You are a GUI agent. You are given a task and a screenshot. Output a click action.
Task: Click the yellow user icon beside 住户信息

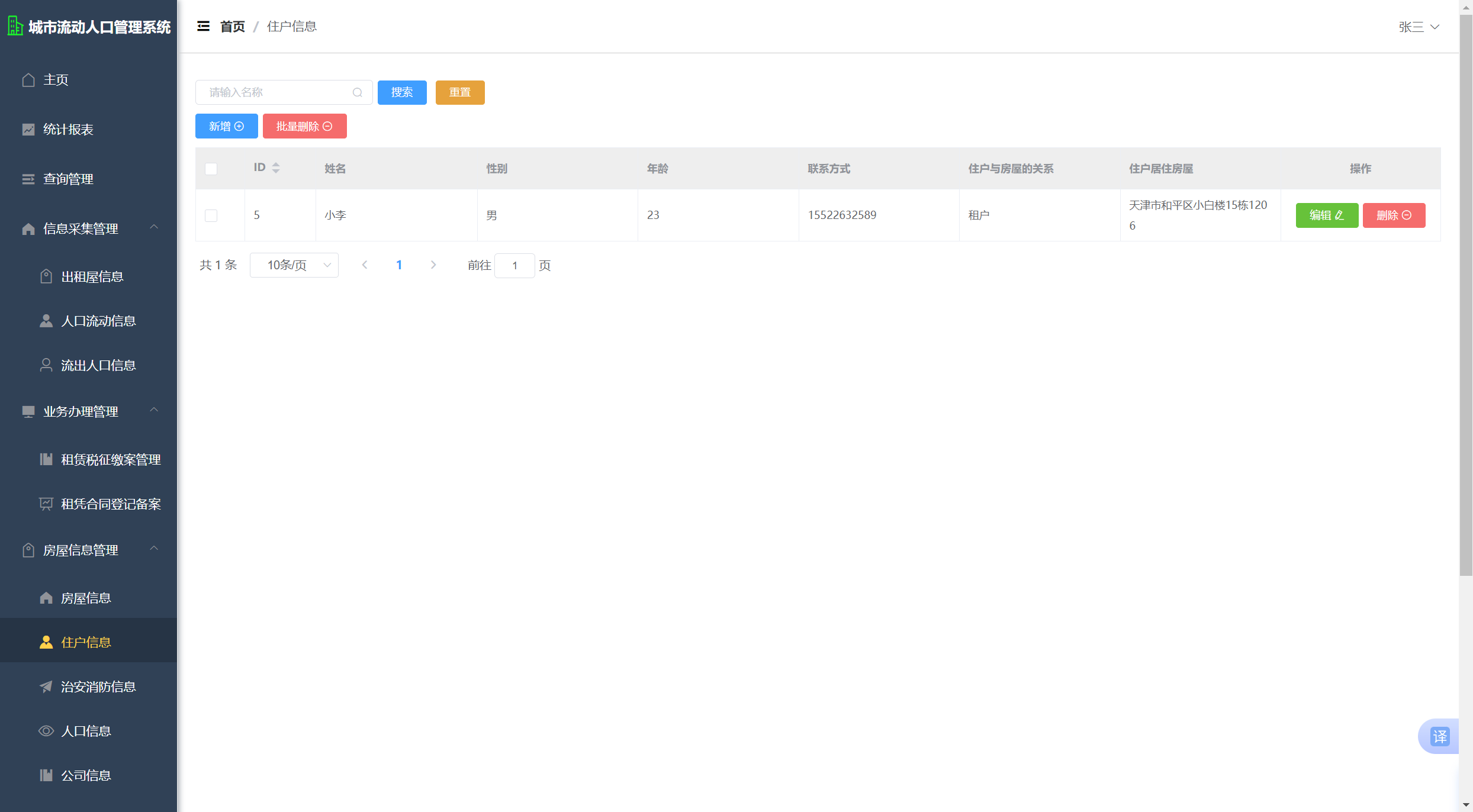[46, 642]
